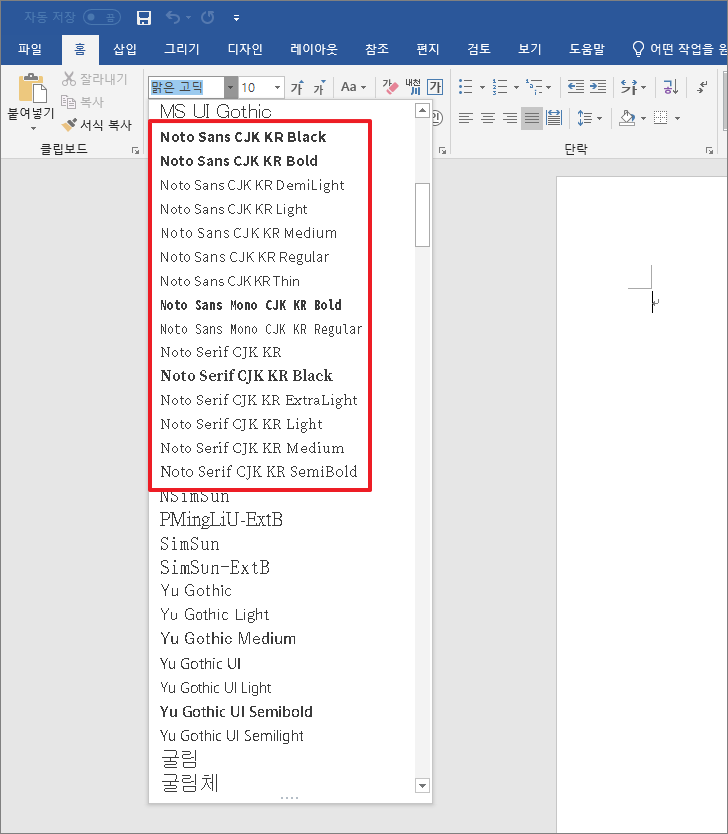Open the Borders dropdown arrow
This screenshot has height=834, width=728.
pyautogui.click(x=677, y=118)
